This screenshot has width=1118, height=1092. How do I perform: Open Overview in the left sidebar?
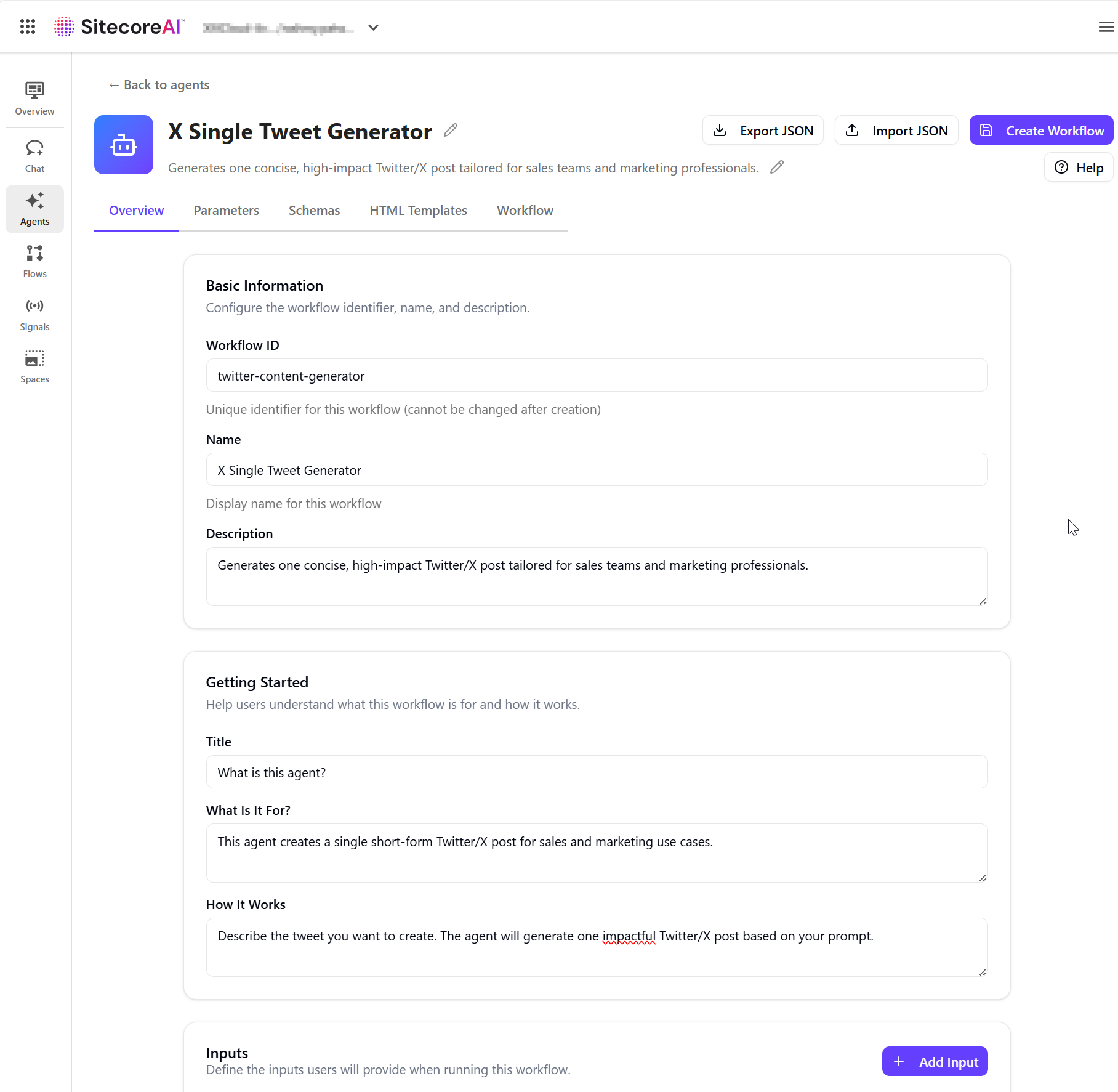tap(34, 98)
